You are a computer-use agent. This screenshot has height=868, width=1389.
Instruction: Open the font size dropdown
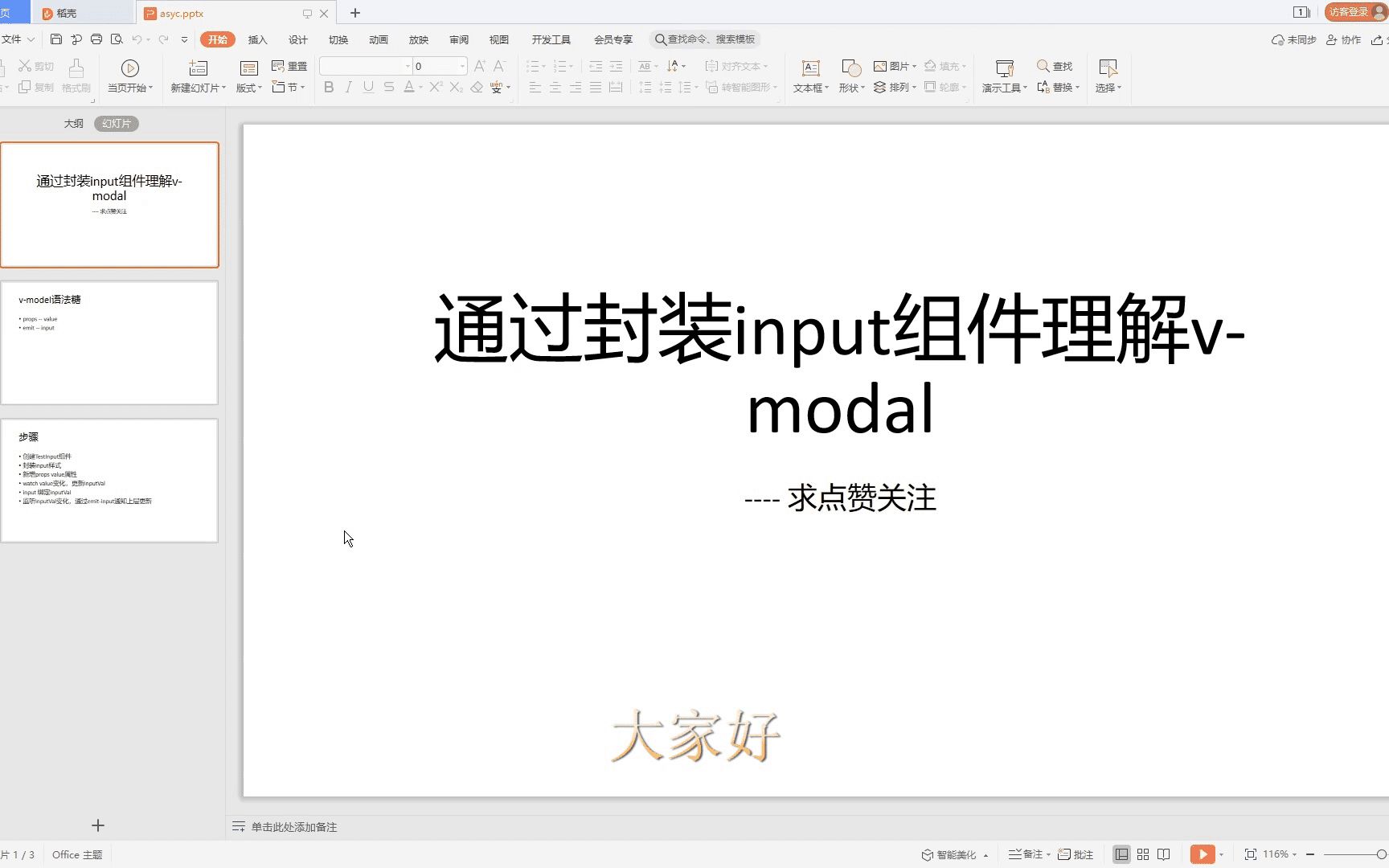coord(461,66)
